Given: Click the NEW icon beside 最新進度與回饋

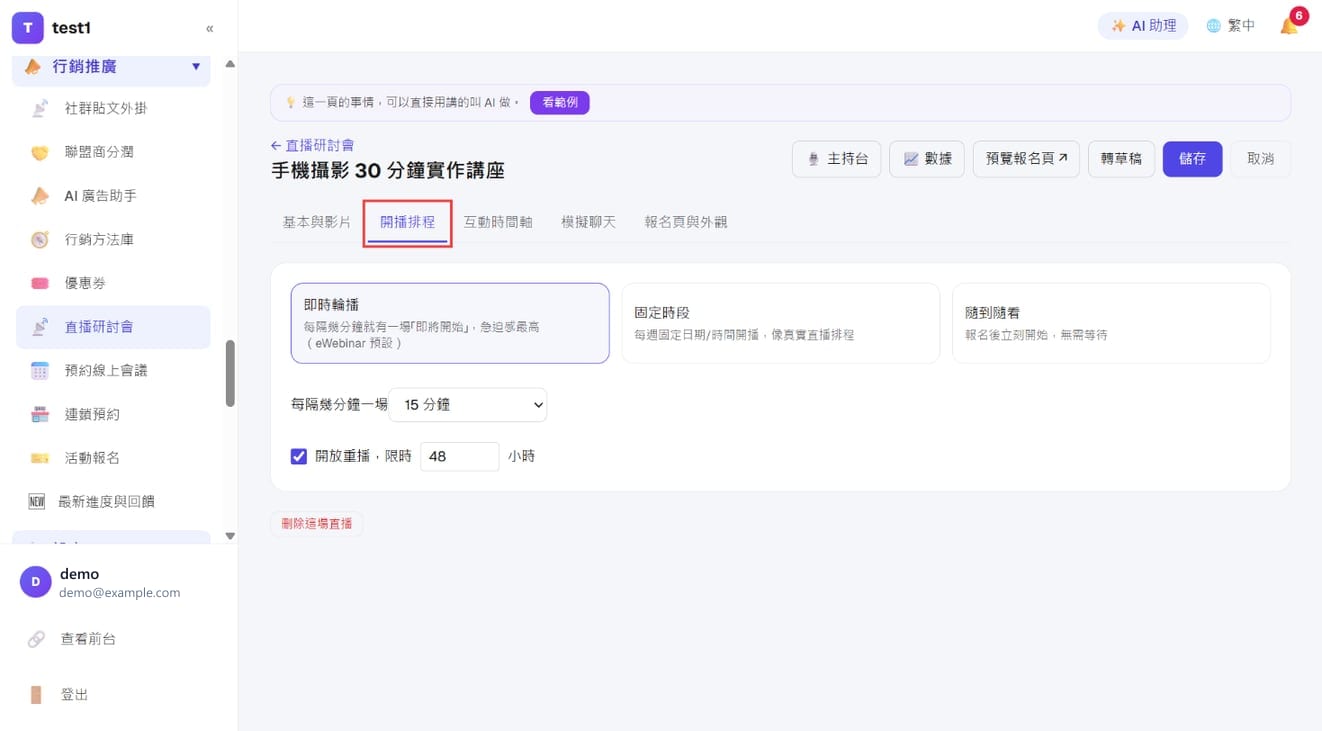Looking at the screenshot, I should click(37, 501).
